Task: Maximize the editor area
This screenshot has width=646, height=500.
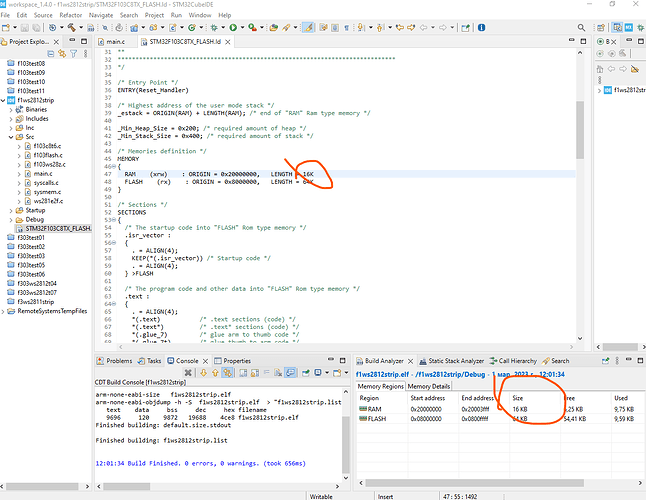Action: (583, 41)
